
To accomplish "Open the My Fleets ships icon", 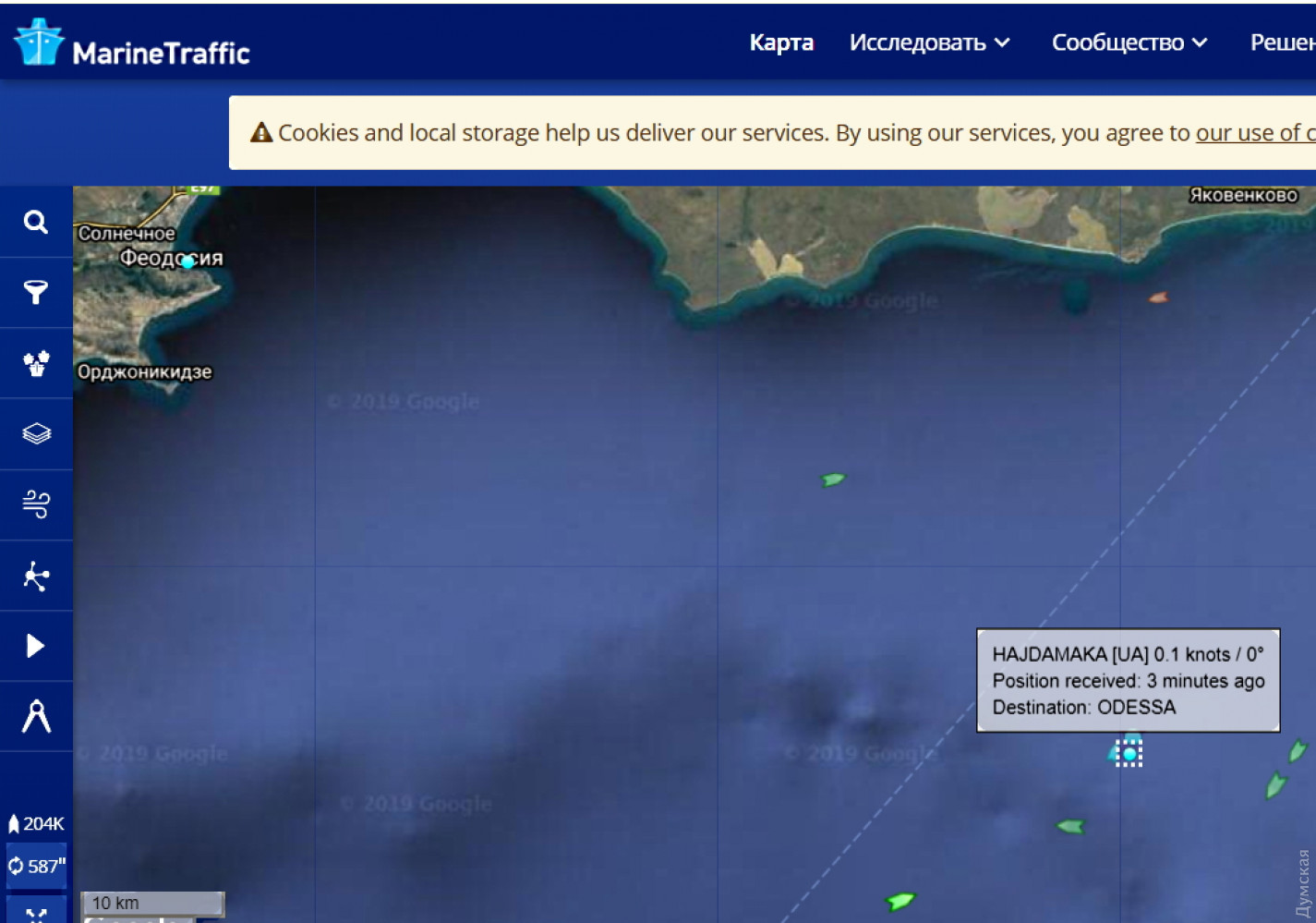I will pyautogui.click(x=36, y=363).
